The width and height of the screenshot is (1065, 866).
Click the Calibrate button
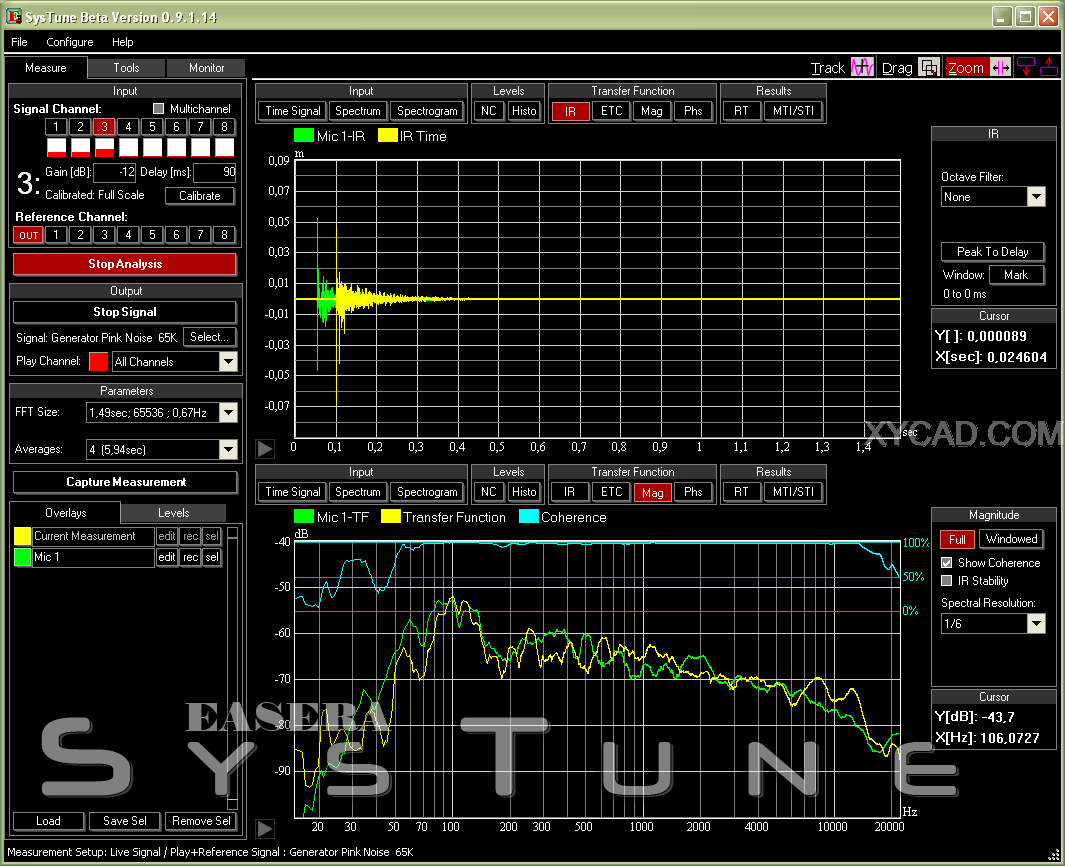200,196
